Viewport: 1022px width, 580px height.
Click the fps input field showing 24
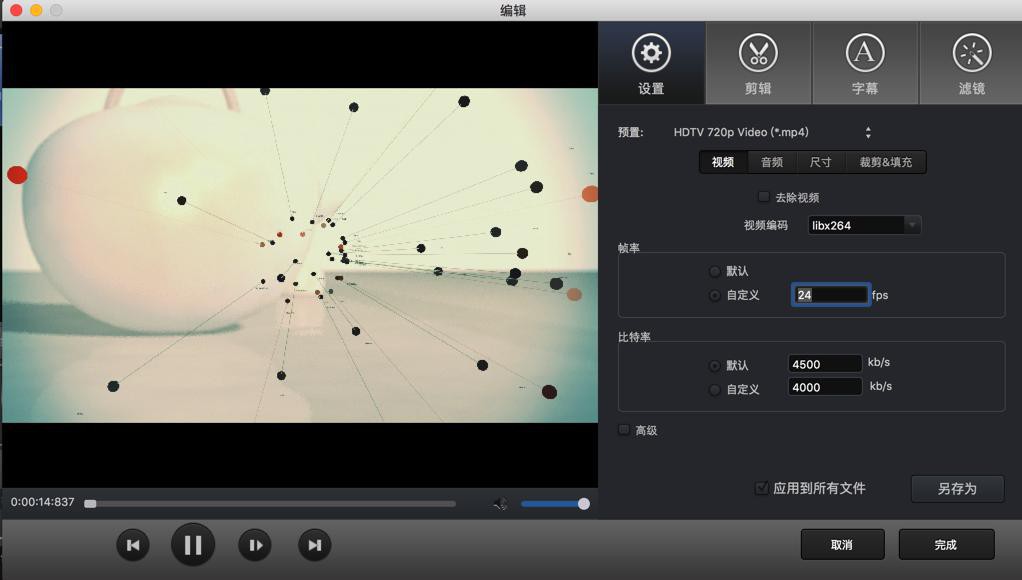pos(831,295)
